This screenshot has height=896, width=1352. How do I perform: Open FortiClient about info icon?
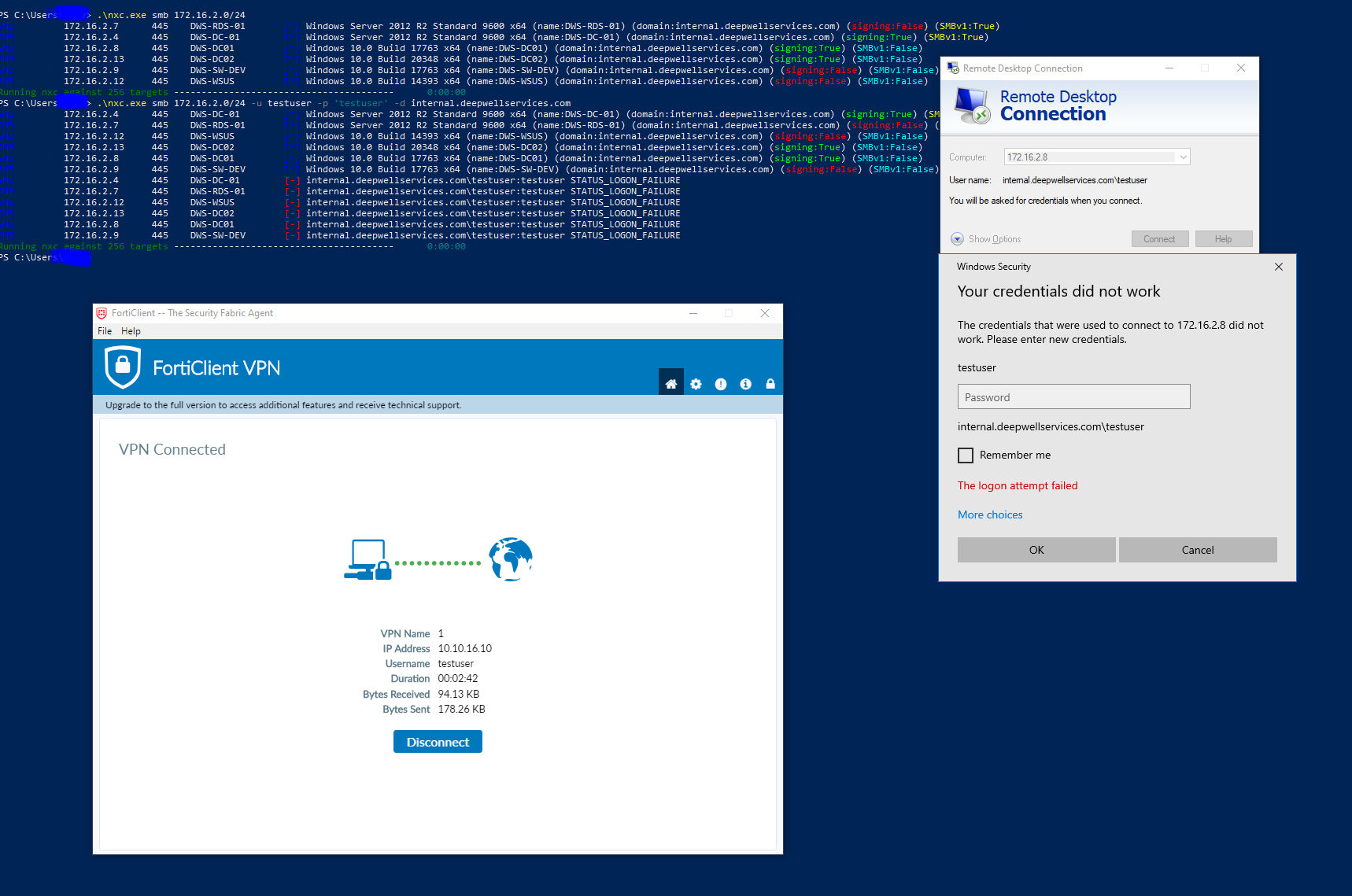pos(745,384)
